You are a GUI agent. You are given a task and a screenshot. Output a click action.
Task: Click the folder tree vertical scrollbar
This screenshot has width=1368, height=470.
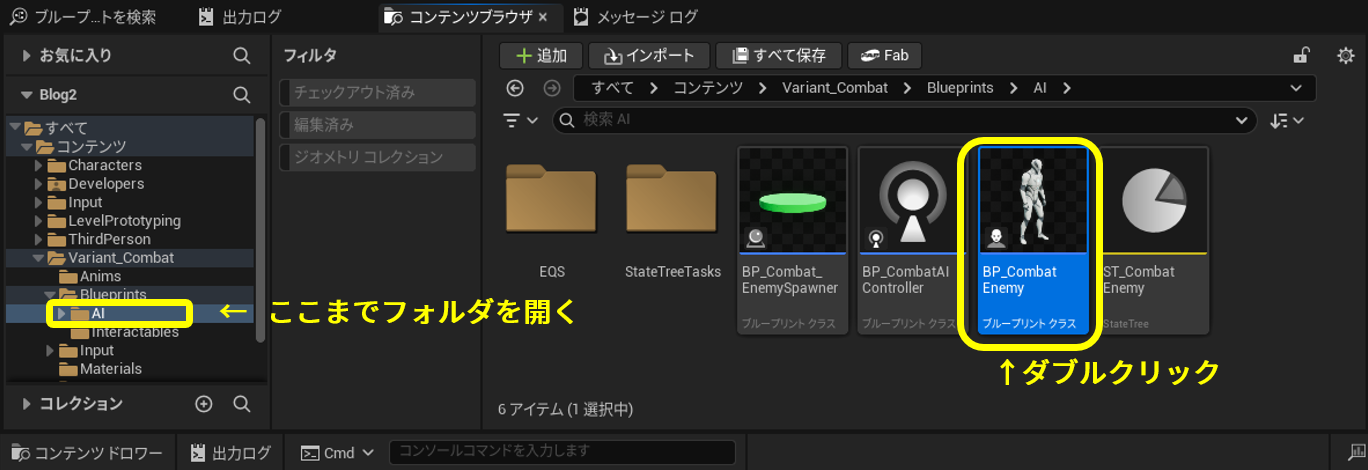pos(261,230)
